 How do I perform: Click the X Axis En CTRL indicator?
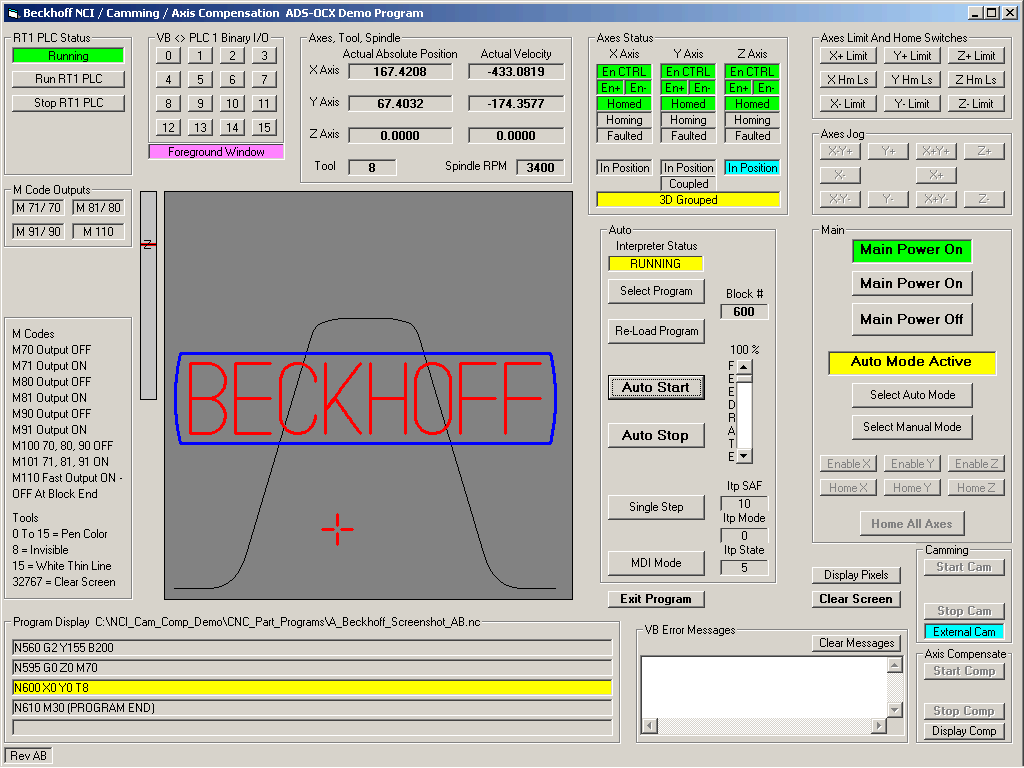click(624, 72)
